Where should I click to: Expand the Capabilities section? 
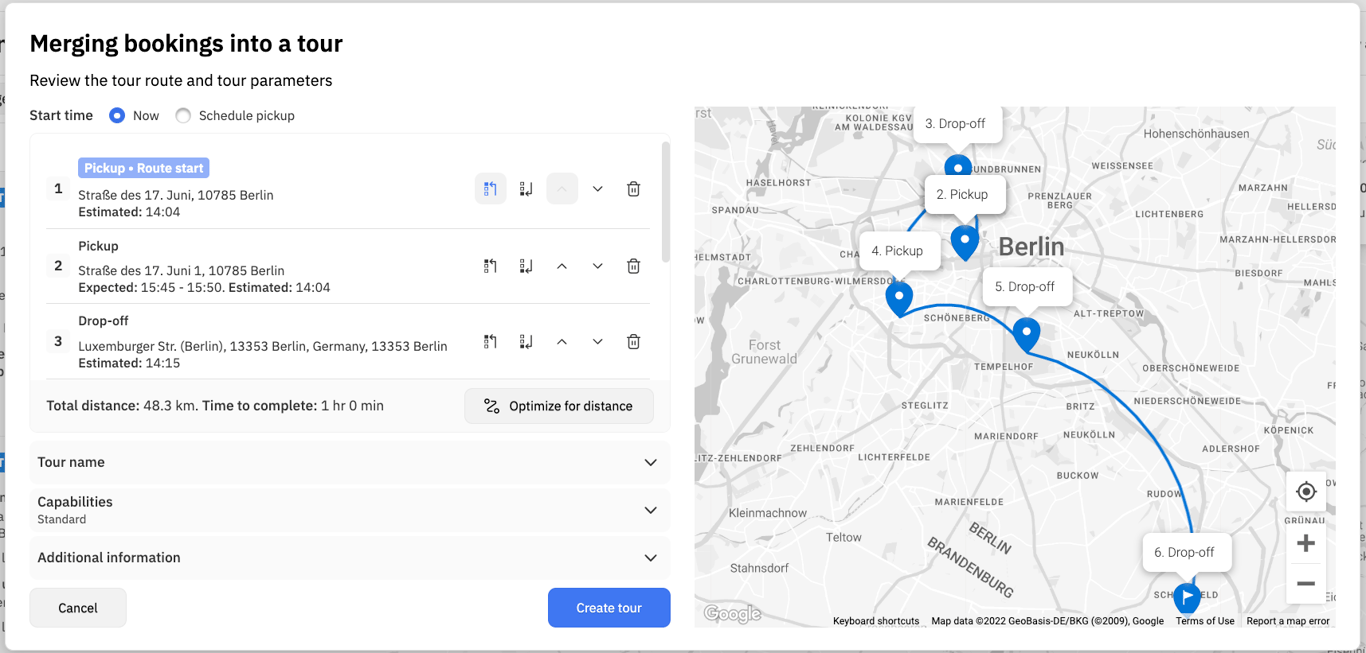coord(350,510)
